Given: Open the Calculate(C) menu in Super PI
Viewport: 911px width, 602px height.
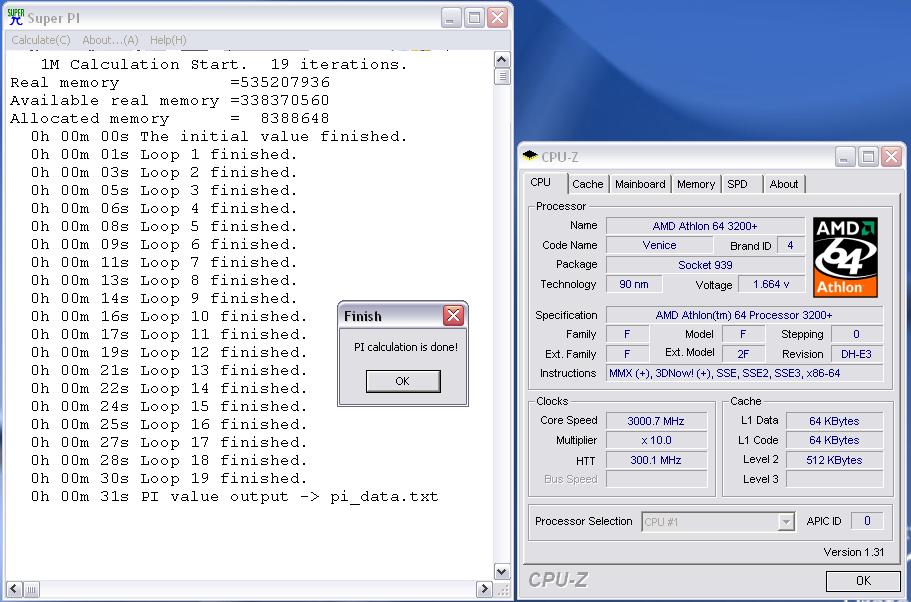Looking at the screenshot, I should click(x=41, y=40).
